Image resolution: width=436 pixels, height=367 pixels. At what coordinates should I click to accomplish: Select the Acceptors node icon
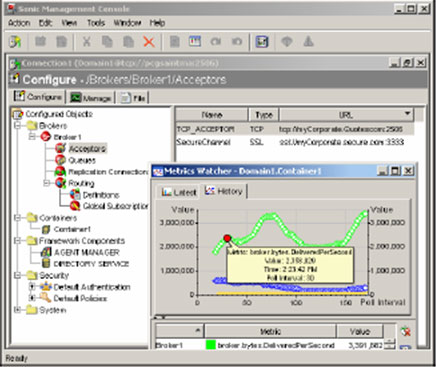(60, 148)
